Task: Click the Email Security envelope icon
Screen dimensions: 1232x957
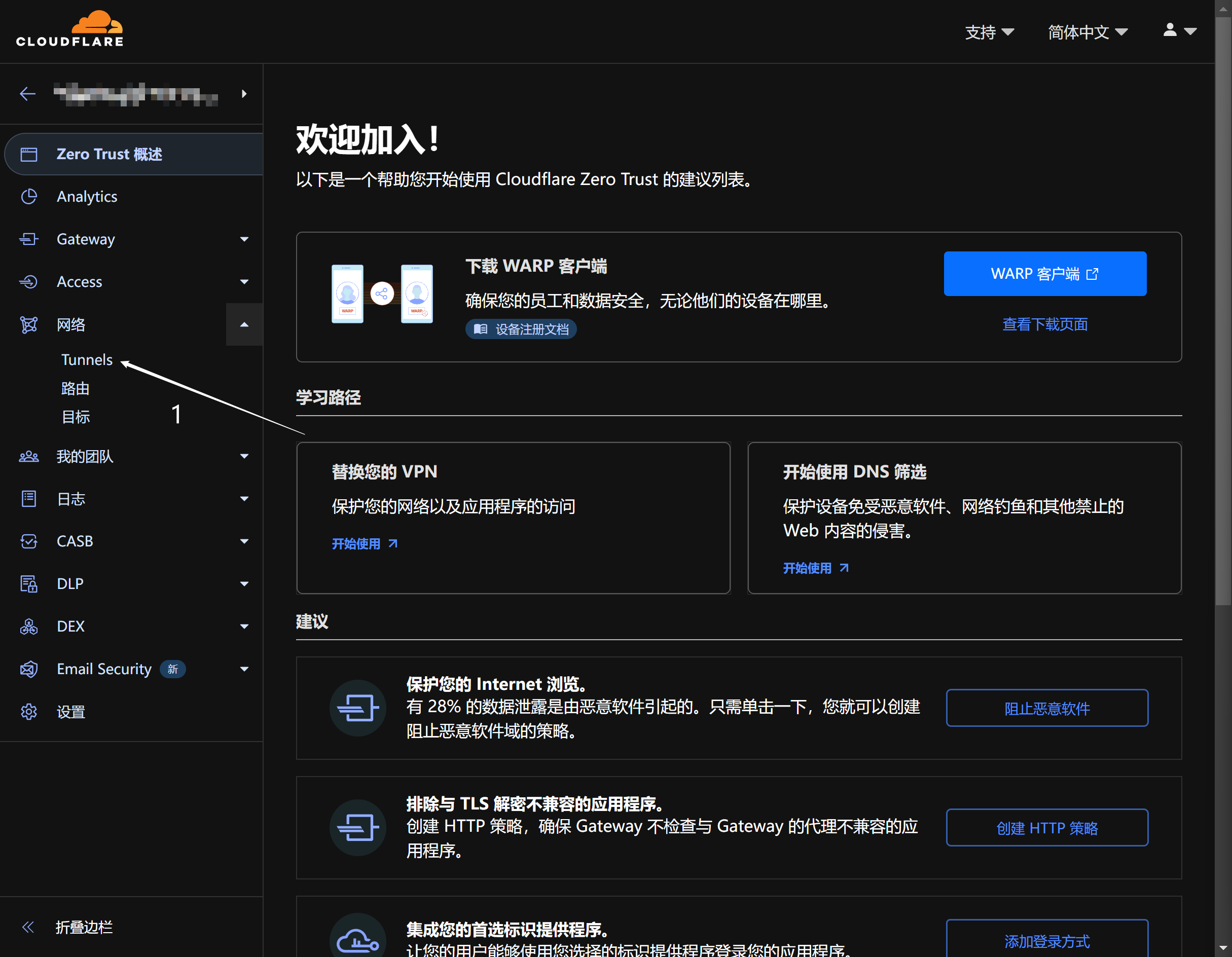Action: point(29,669)
